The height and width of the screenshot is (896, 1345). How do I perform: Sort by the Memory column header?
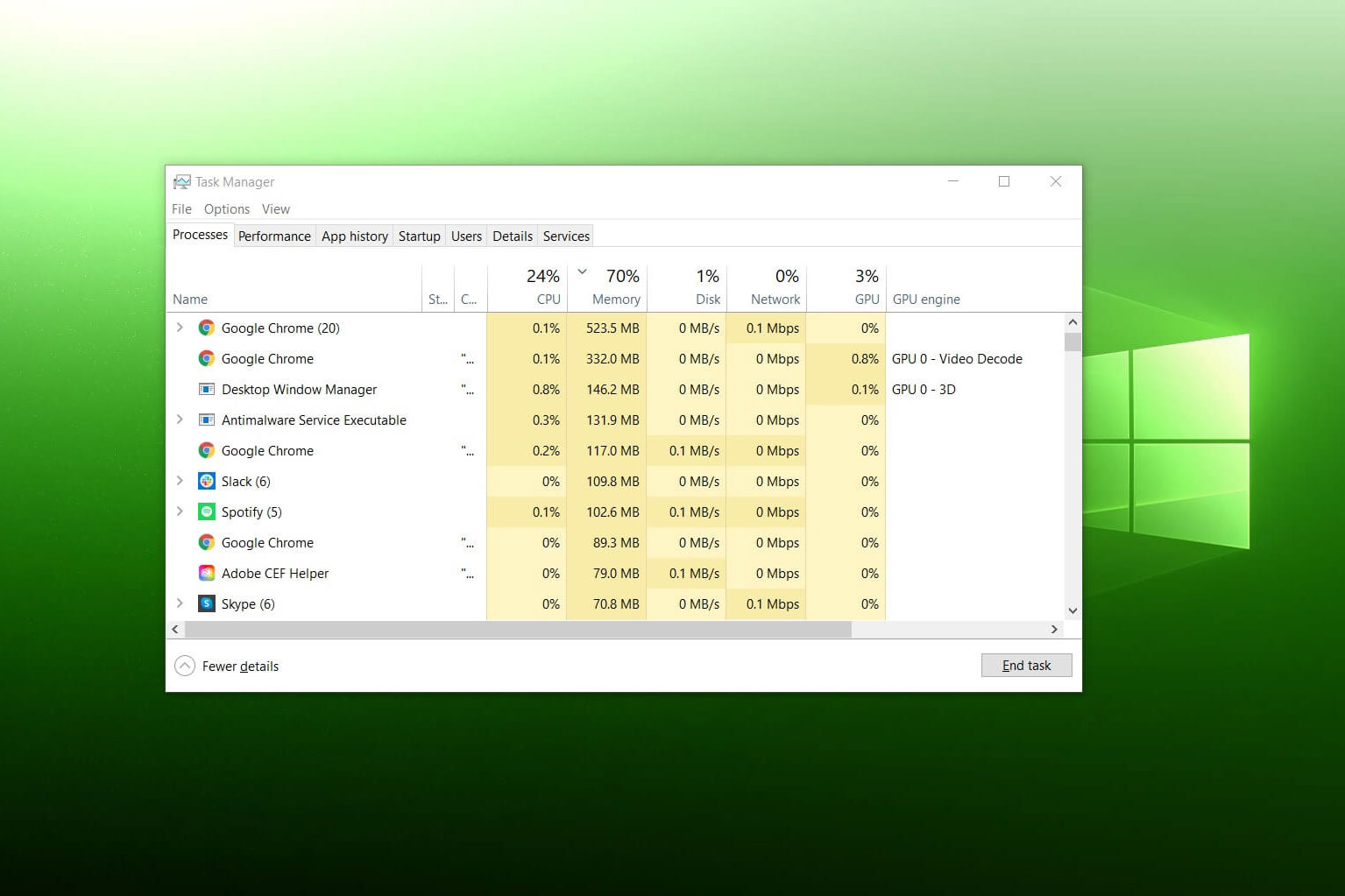[607, 288]
